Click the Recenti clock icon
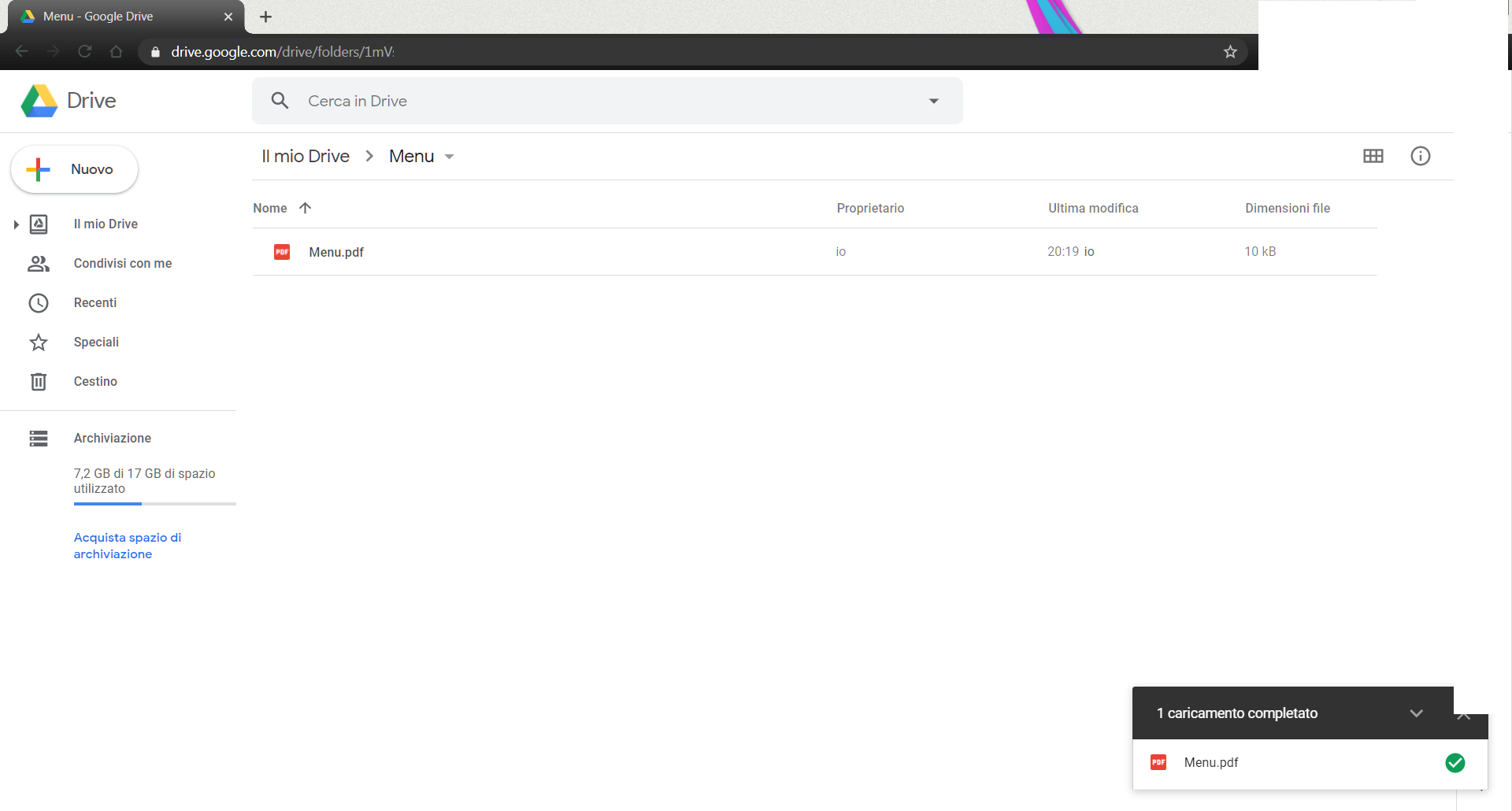Screen dimensions: 1512x811 click(39, 303)
